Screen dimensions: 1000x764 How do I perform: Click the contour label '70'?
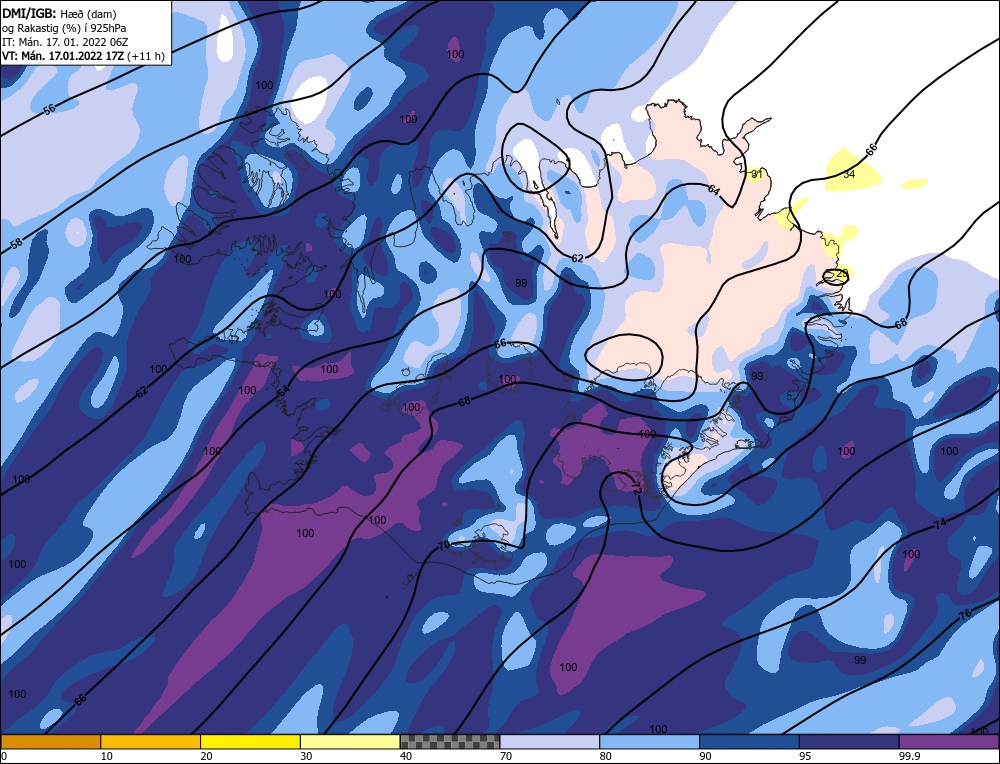click(x=445, y=545)
